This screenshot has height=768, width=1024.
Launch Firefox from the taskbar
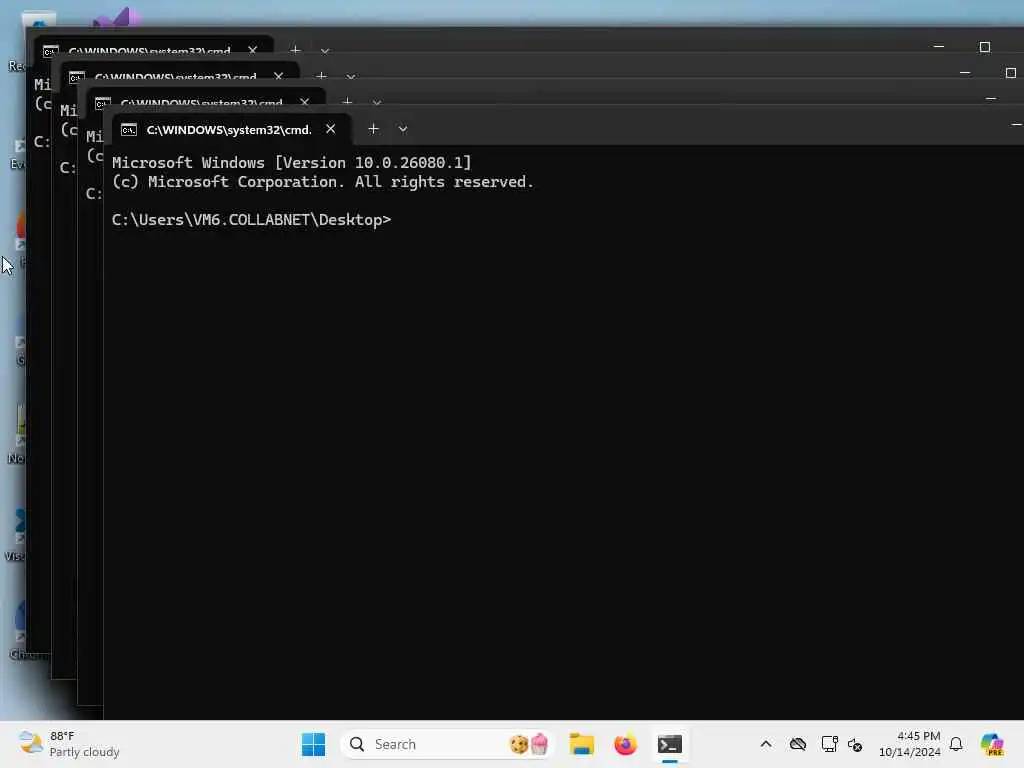pyautogui.click(x=625, y=744)
